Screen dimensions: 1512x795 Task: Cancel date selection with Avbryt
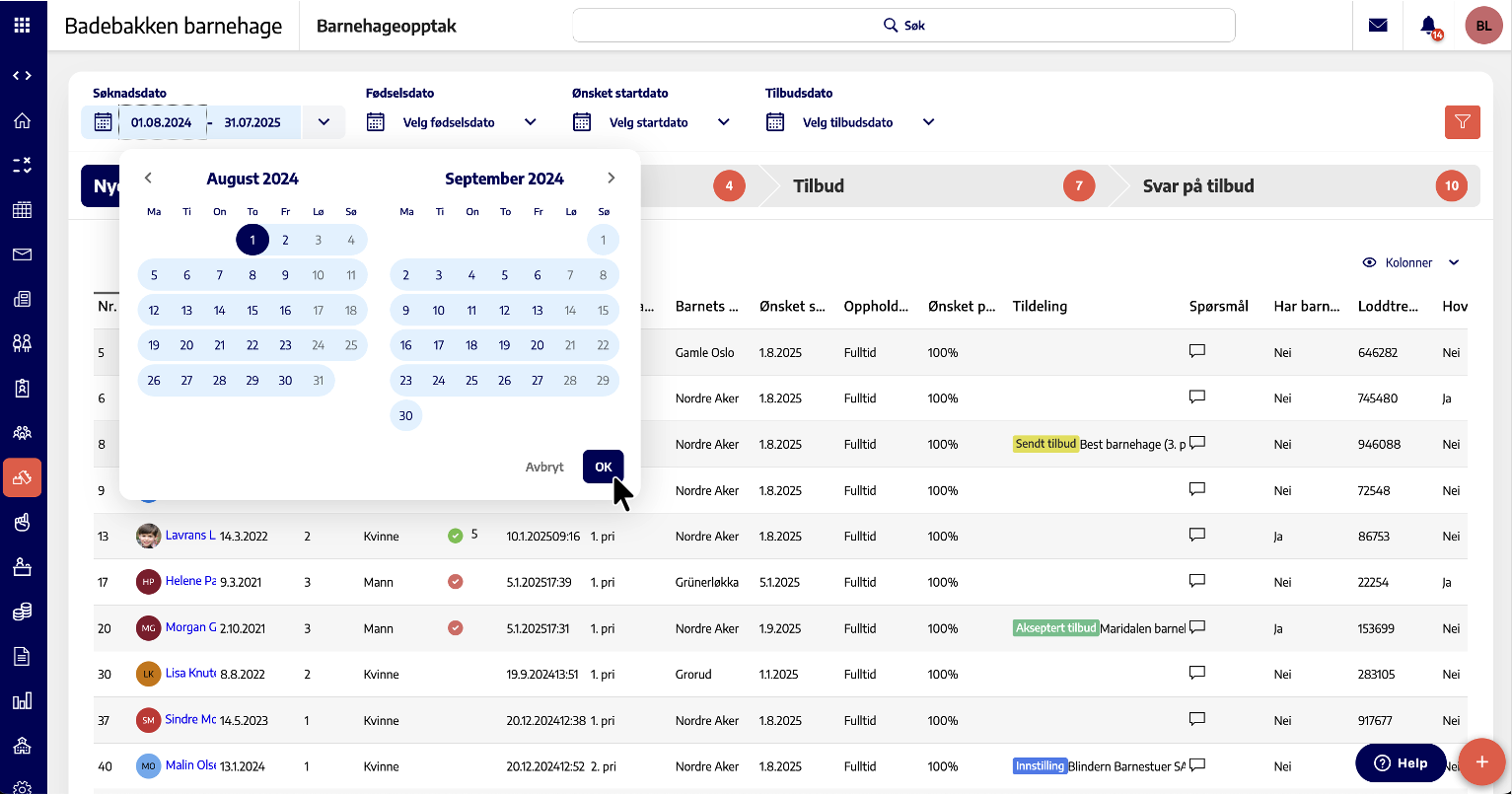544,467
